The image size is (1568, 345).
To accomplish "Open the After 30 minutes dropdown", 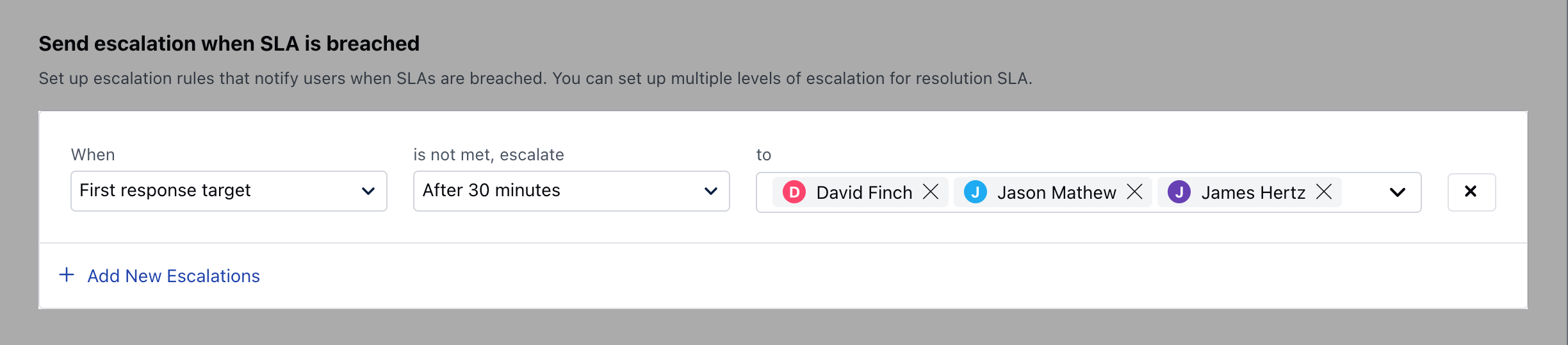I will point(571,191).
